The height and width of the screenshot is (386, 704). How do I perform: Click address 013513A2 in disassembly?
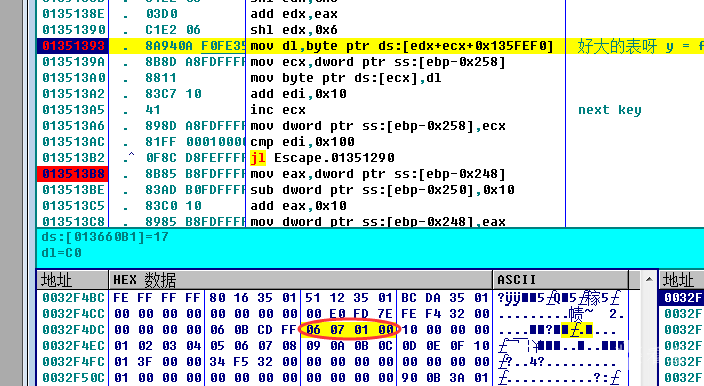[x=73, y=94]
